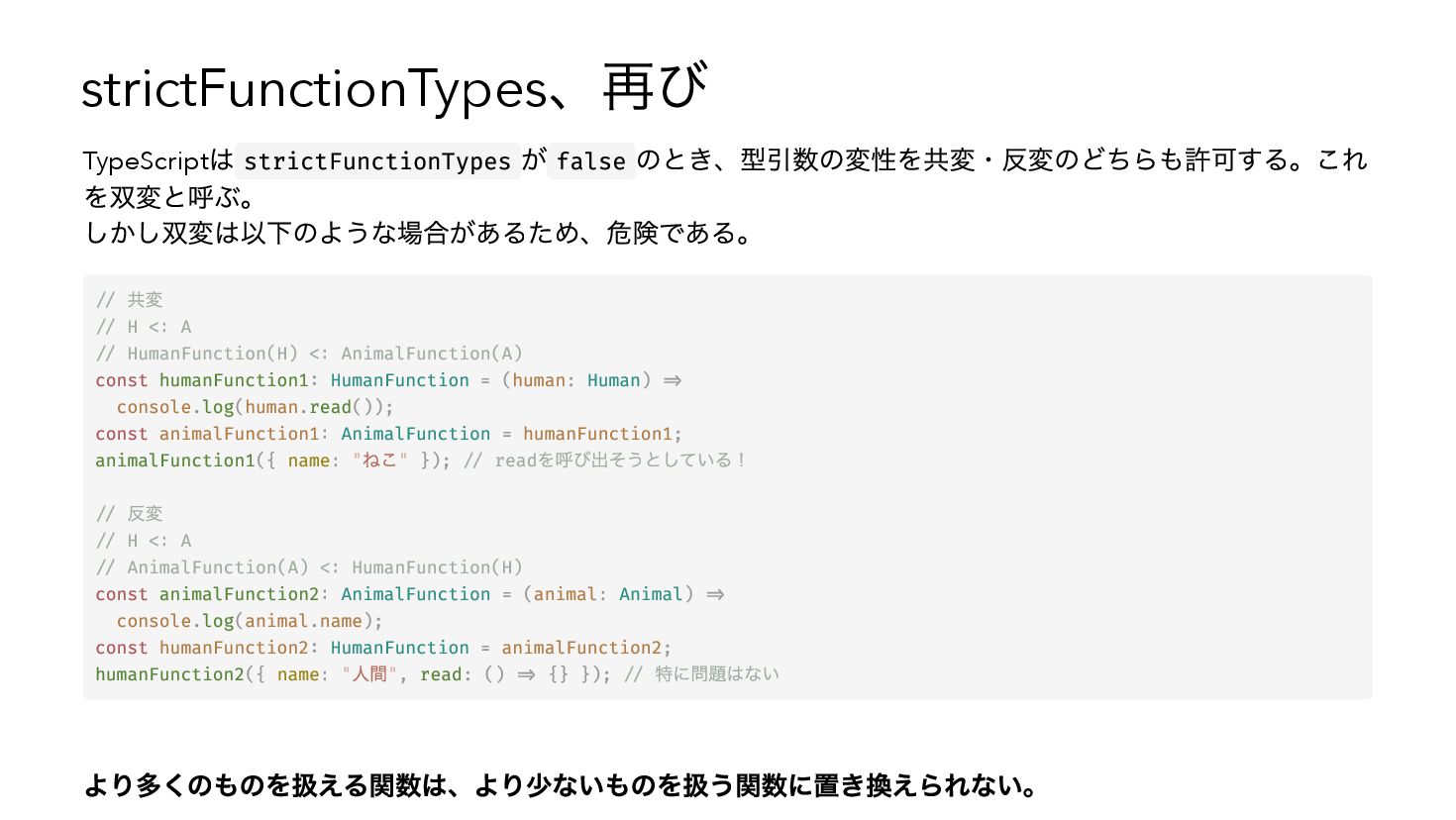Click the comment "readを呼び出そうとしている！"
This screenshot has height=820, width=1456.
(x=619, y=461)
